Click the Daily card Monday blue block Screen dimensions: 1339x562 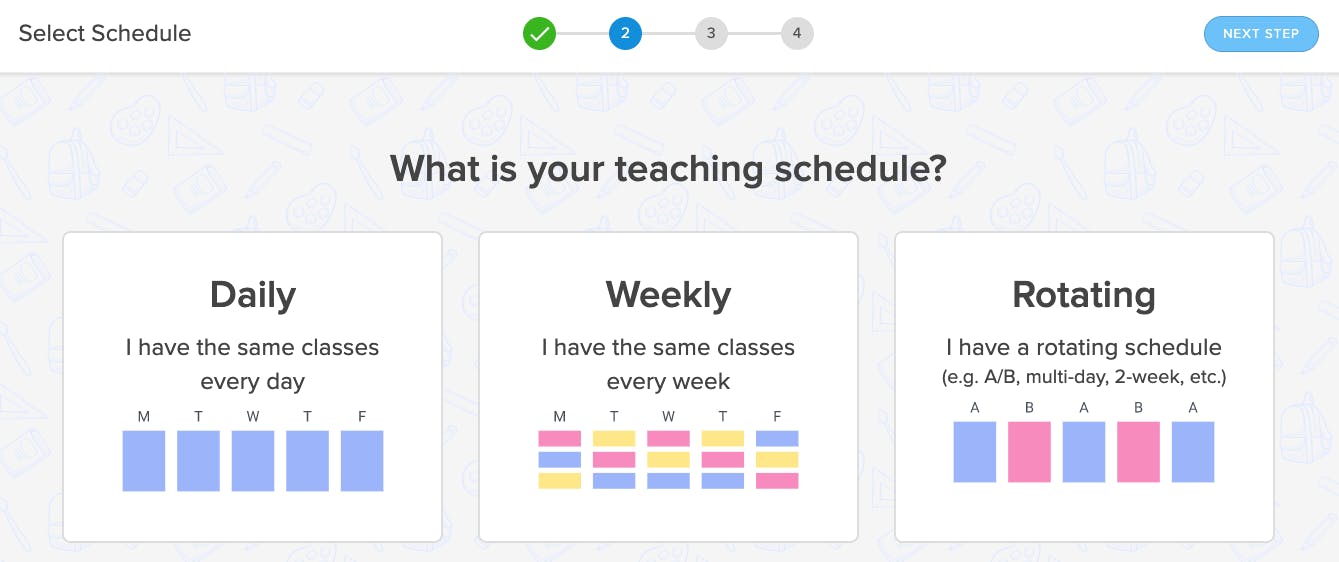tap(144, 461)
